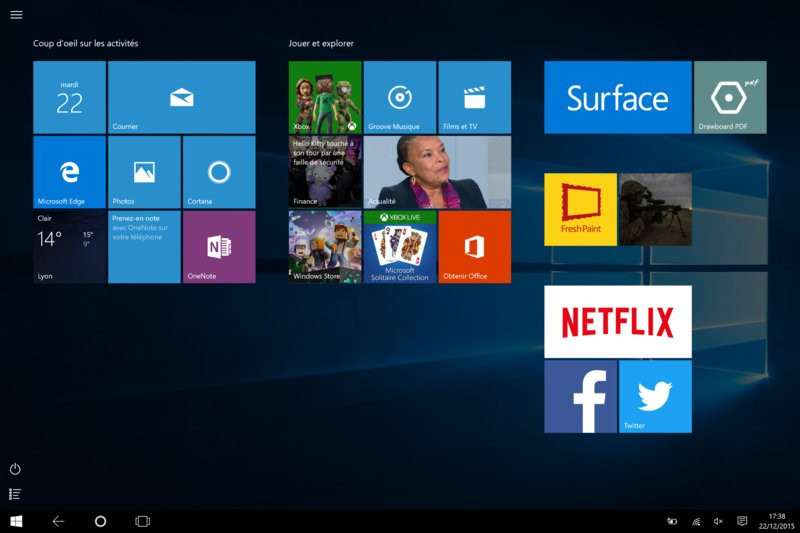The width and height of the screenshot is (800, 533).
Task: Open the Wi-Fi network tray icon
Action: [x=696, y=521]
